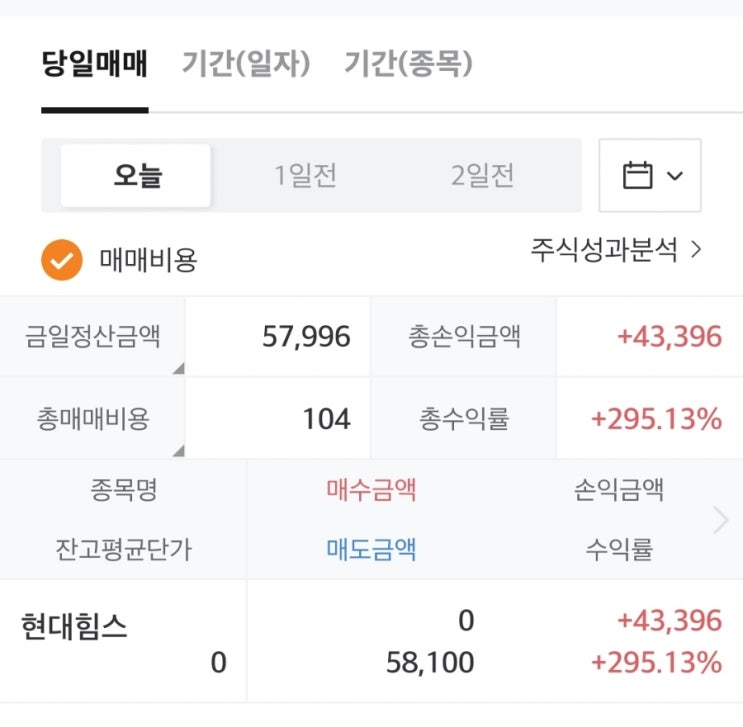Expand the 금일정산금액 info triangle

[178, 369]
